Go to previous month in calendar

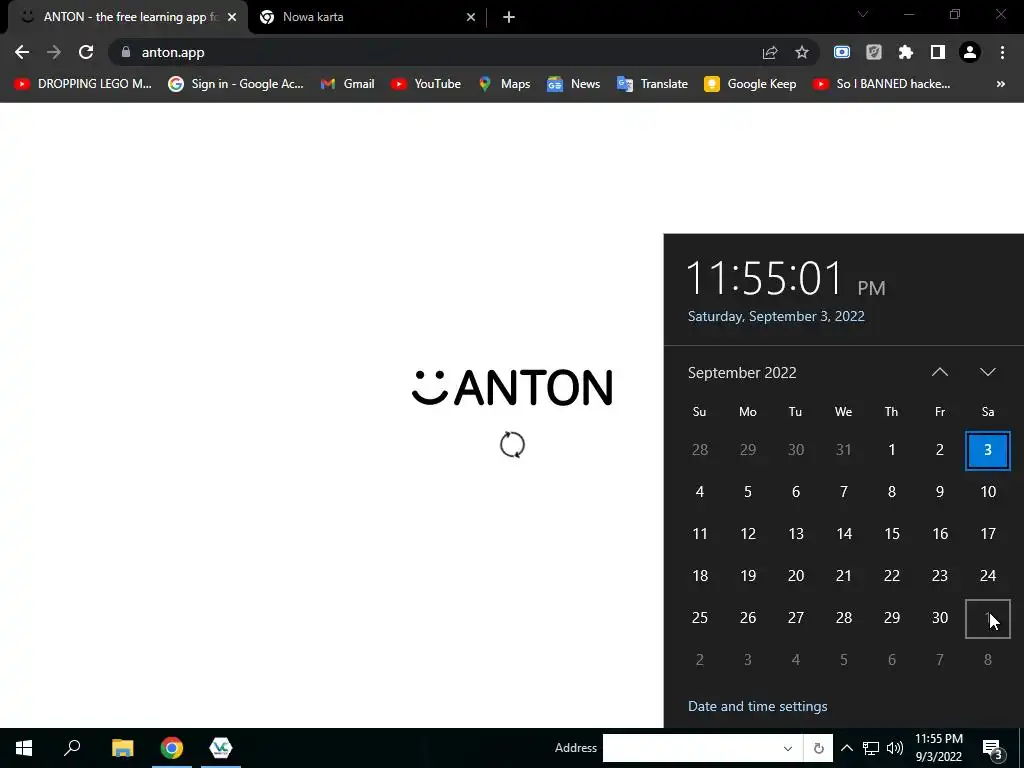tap(940, 372)
